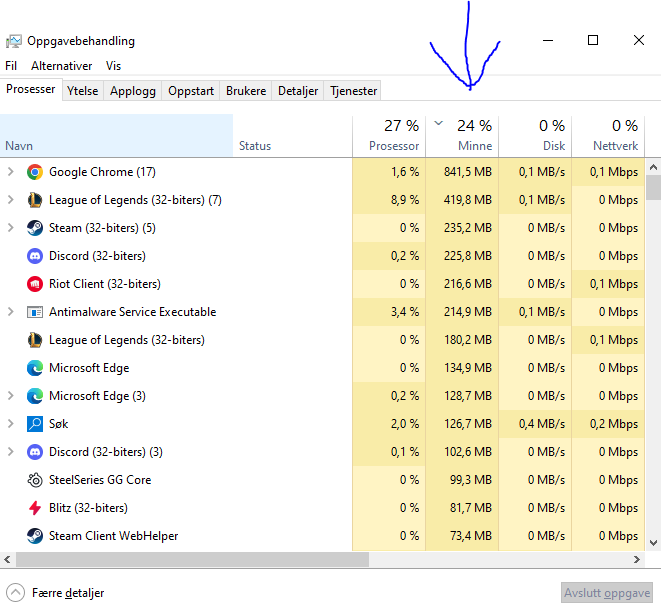Click the Avslutt oppgave button
Screen dimensions: 661x615
pyautogui.click(x=607, y=593)
